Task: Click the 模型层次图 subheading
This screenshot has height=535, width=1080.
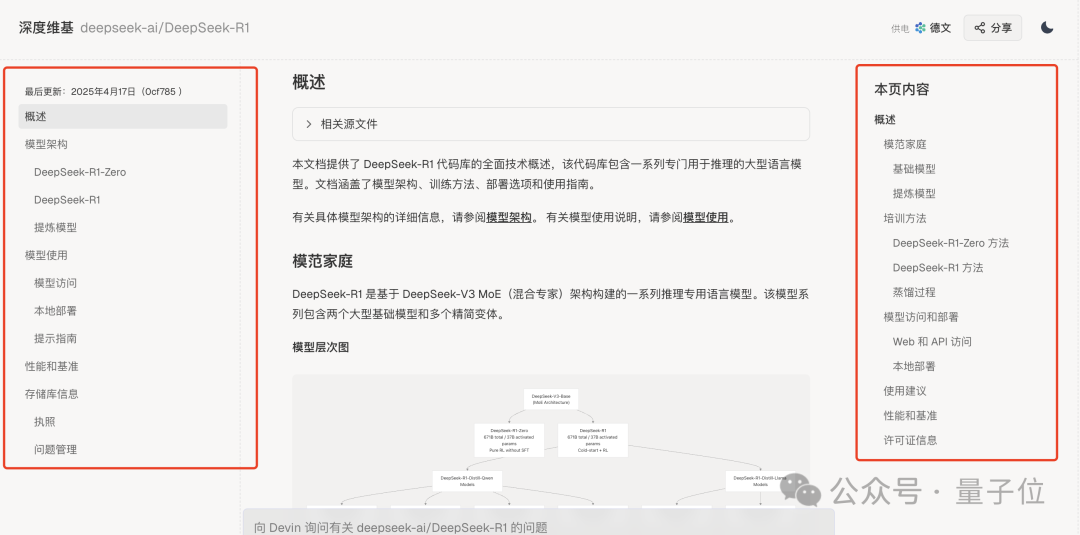Action: click(x=321, y=347)
